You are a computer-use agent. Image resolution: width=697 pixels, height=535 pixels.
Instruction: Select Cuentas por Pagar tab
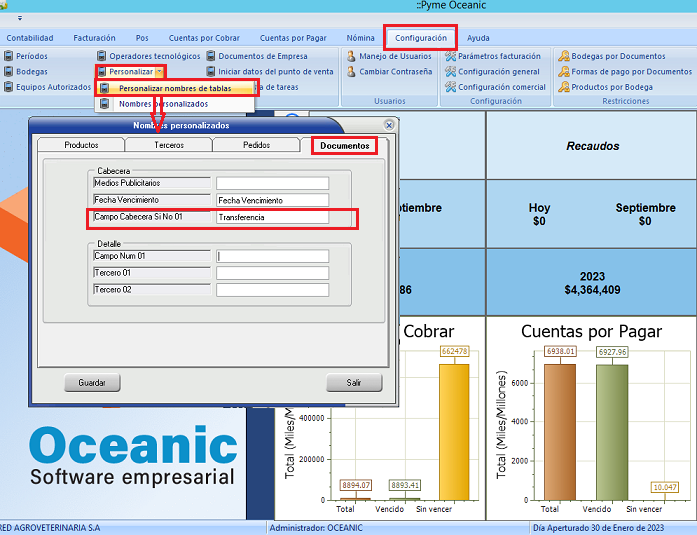pos(293,38)
